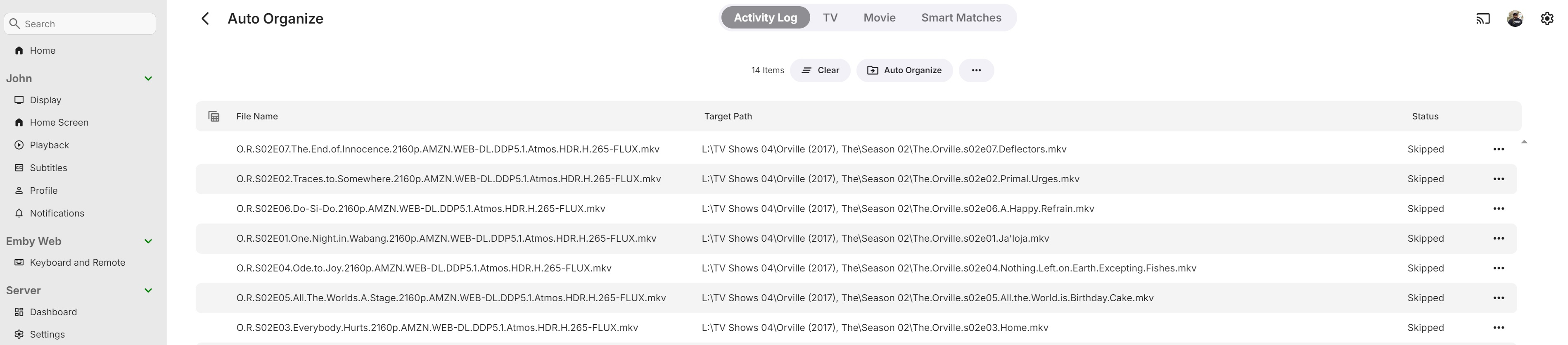
Task: Open the cast to device icon
Action: [1483, 19]
